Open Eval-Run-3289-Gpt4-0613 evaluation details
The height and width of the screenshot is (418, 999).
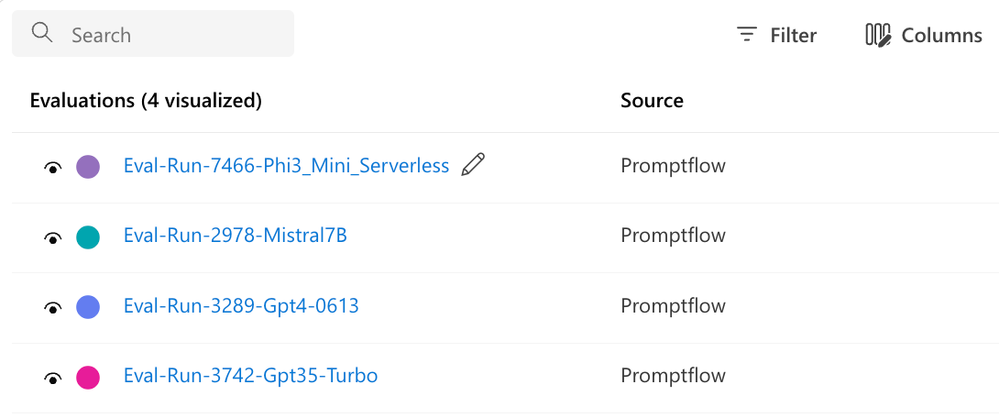click(241, 306)
